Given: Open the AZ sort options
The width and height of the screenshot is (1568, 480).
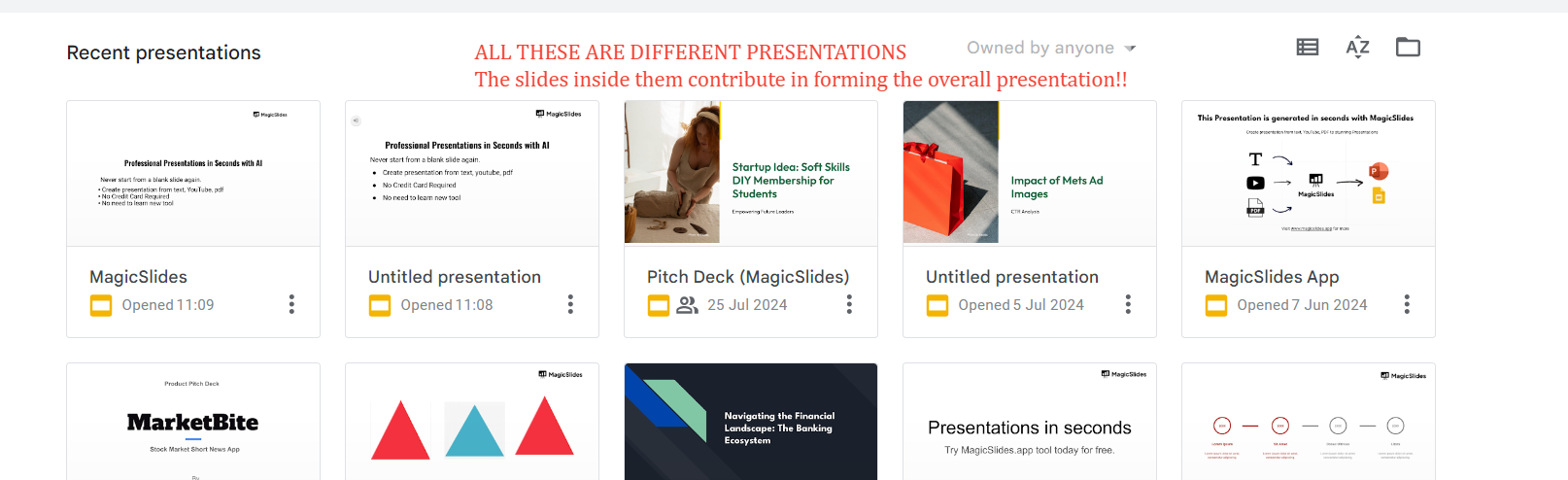Looking at the screenshot, I should (x=1358, y=47).
